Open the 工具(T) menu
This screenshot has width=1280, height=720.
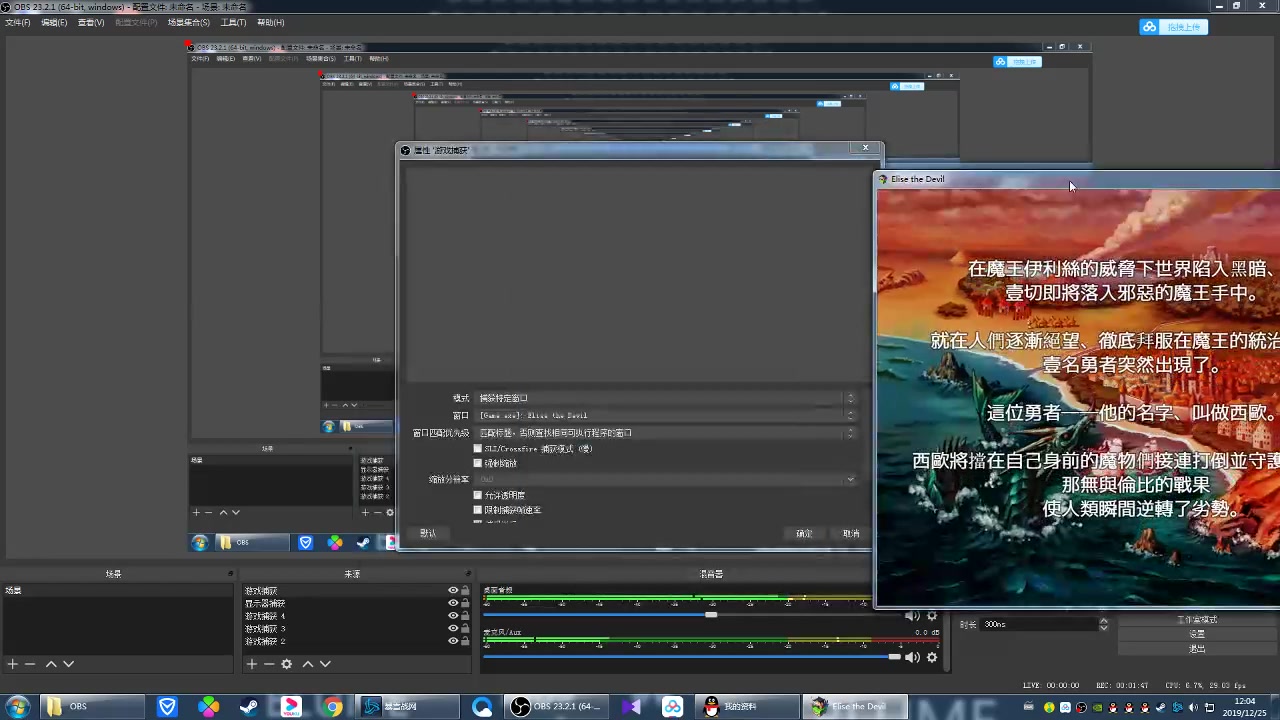point(233,22)
